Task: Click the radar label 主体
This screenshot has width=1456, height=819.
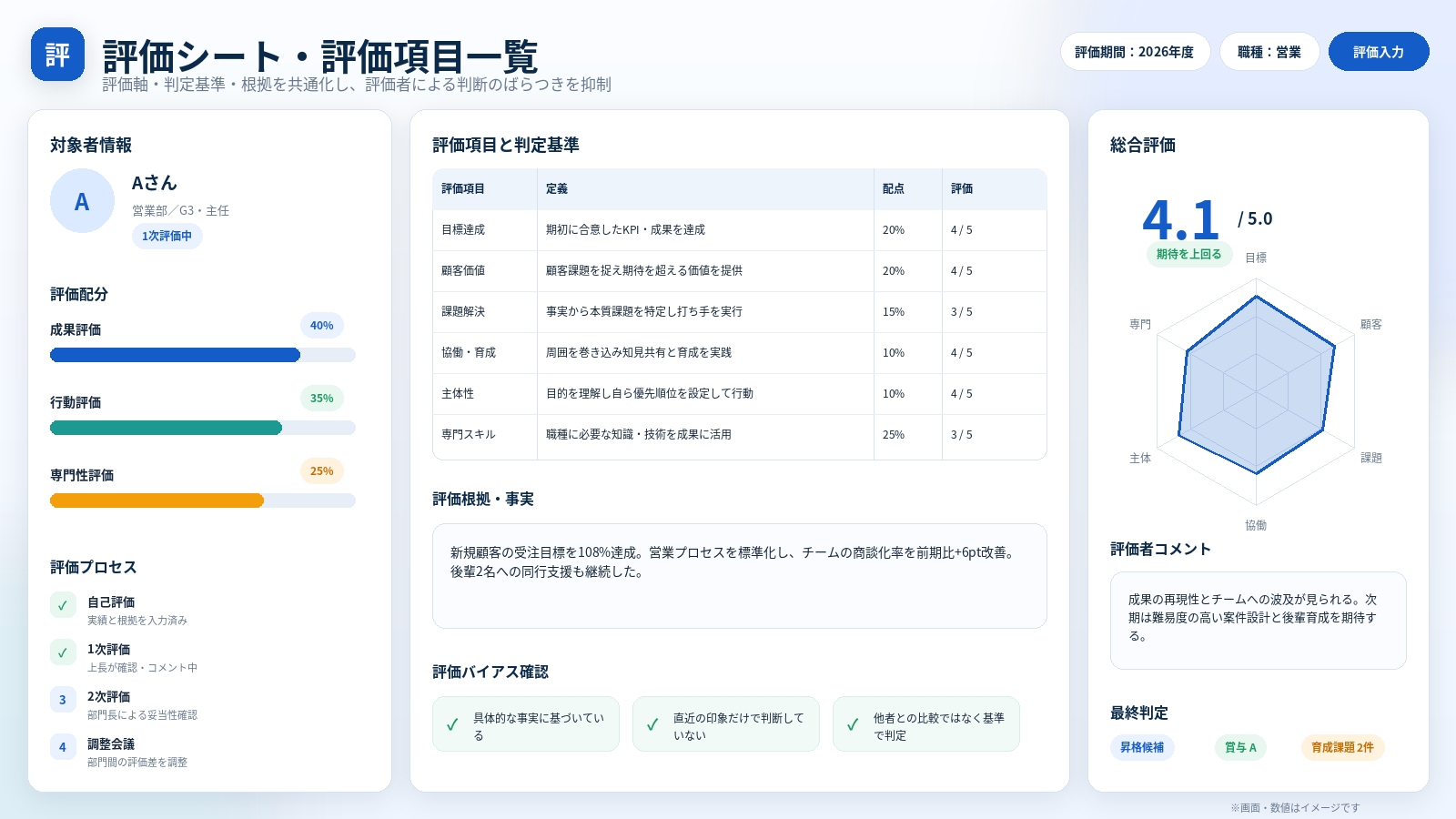Action: tap(1140, 459)
